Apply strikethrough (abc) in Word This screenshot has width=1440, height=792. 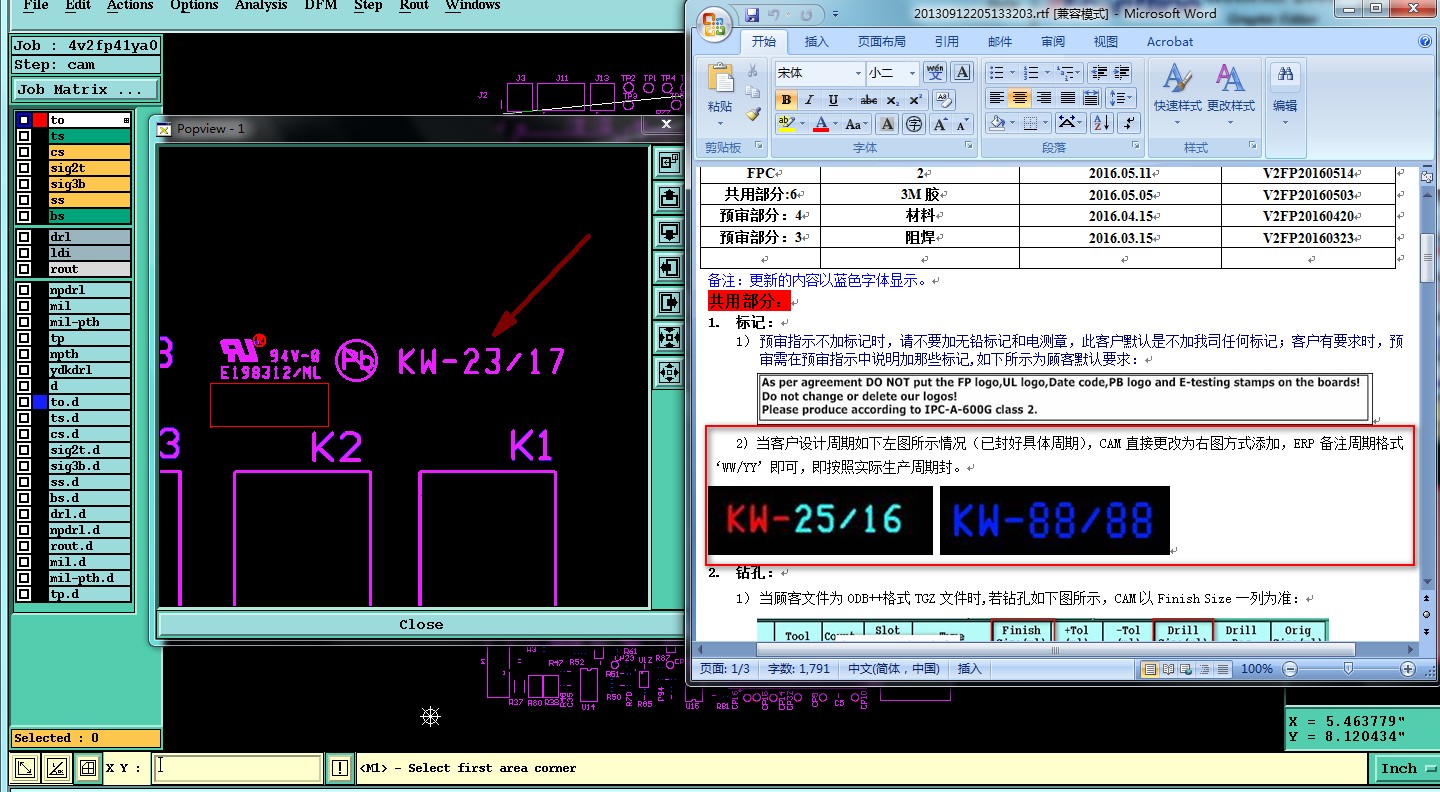point(869,99)
